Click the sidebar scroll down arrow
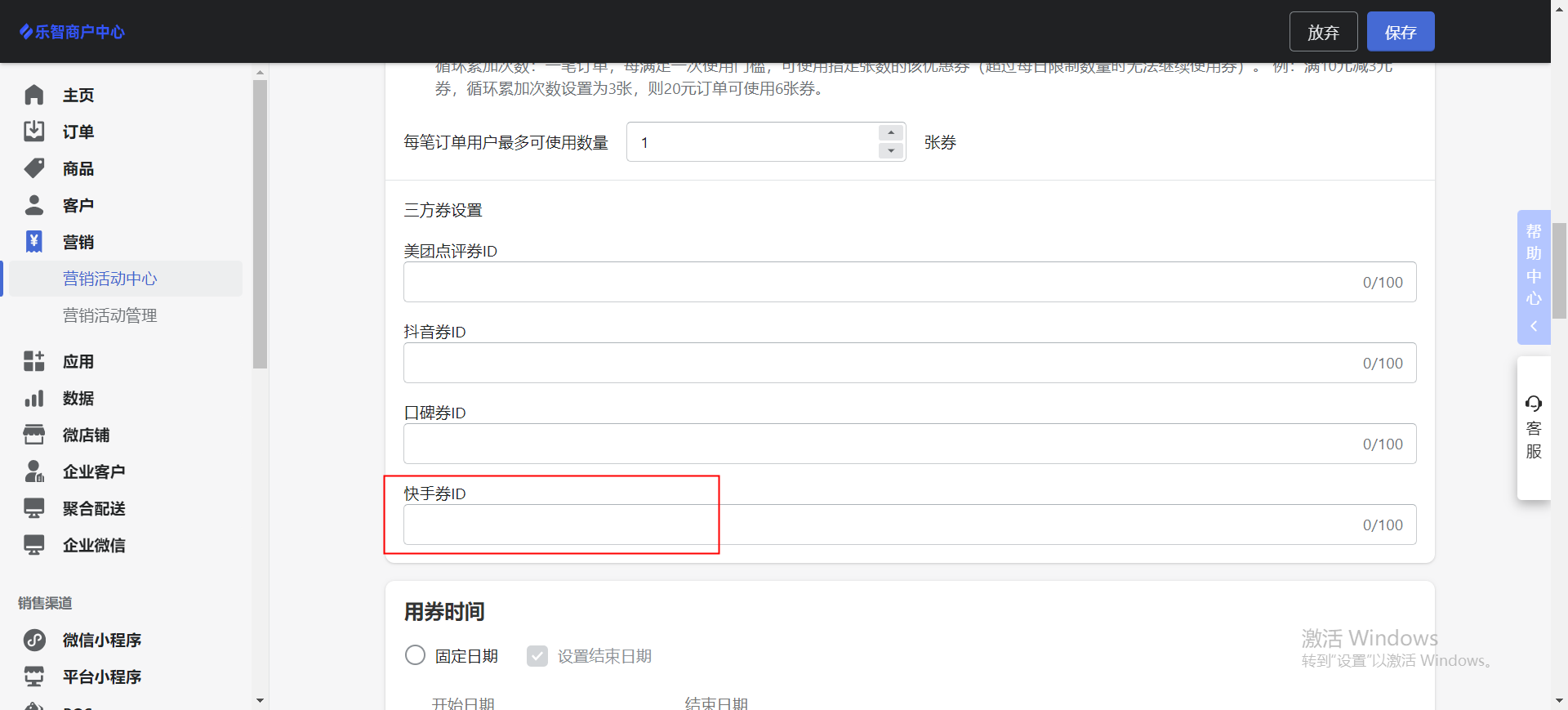1568x710 pixels. [260, 700]
